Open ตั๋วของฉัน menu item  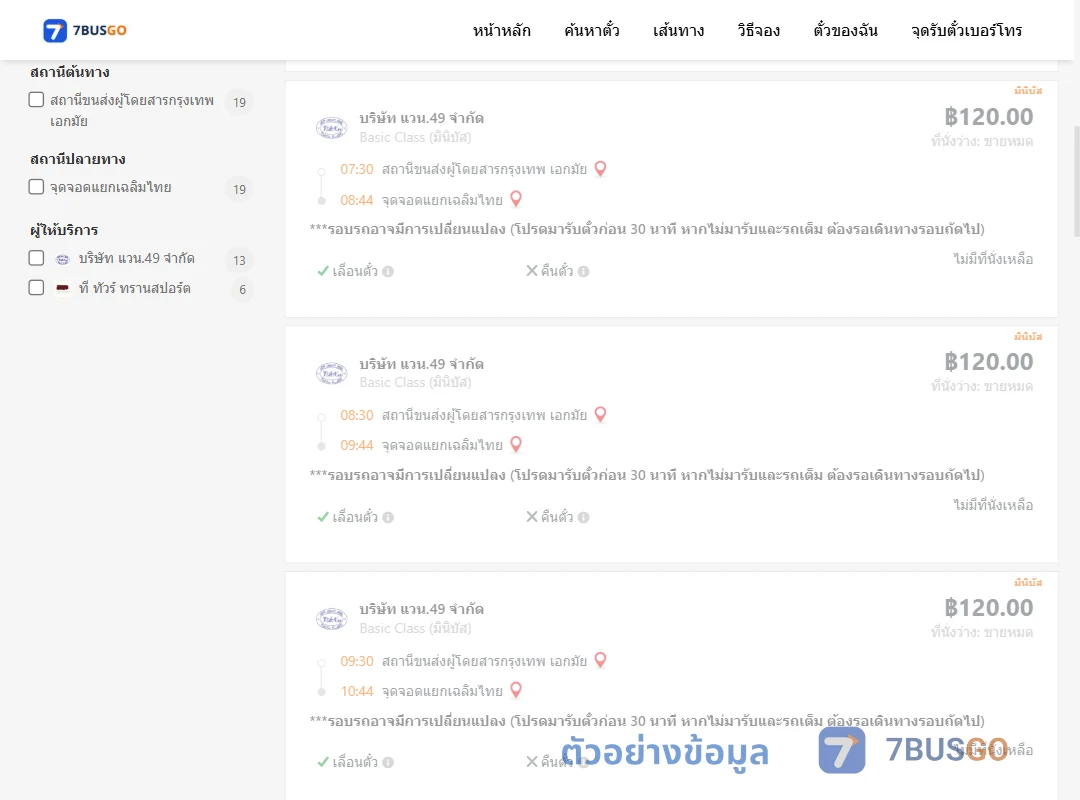(845, 30)
